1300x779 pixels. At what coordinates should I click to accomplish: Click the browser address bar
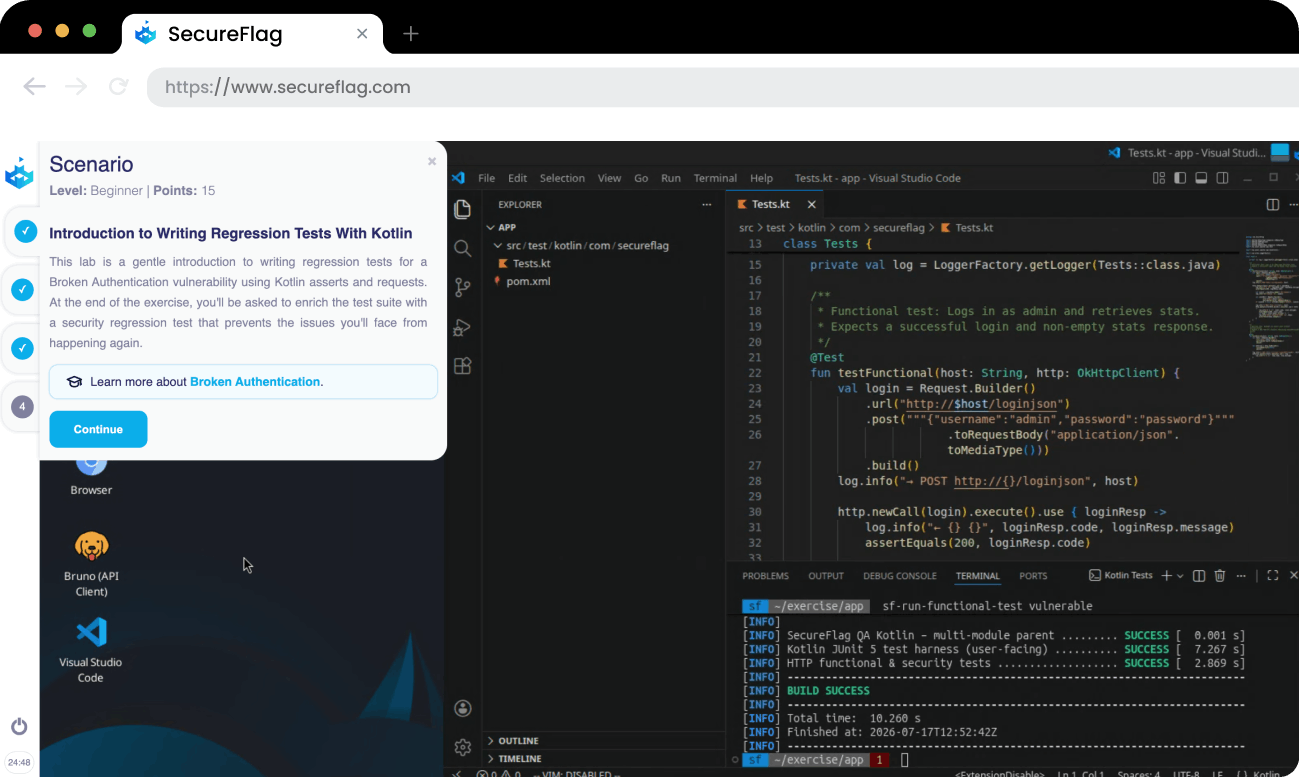click(x=722, y=87)
